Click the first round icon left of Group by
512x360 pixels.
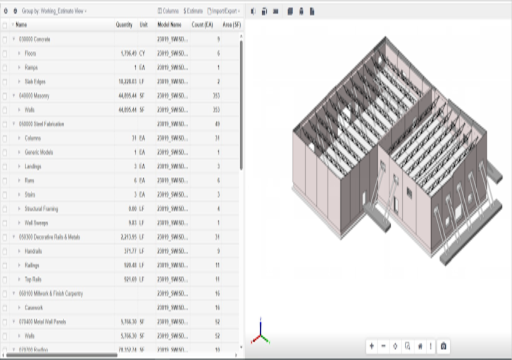pyautogui.click(x=6, y=11)
